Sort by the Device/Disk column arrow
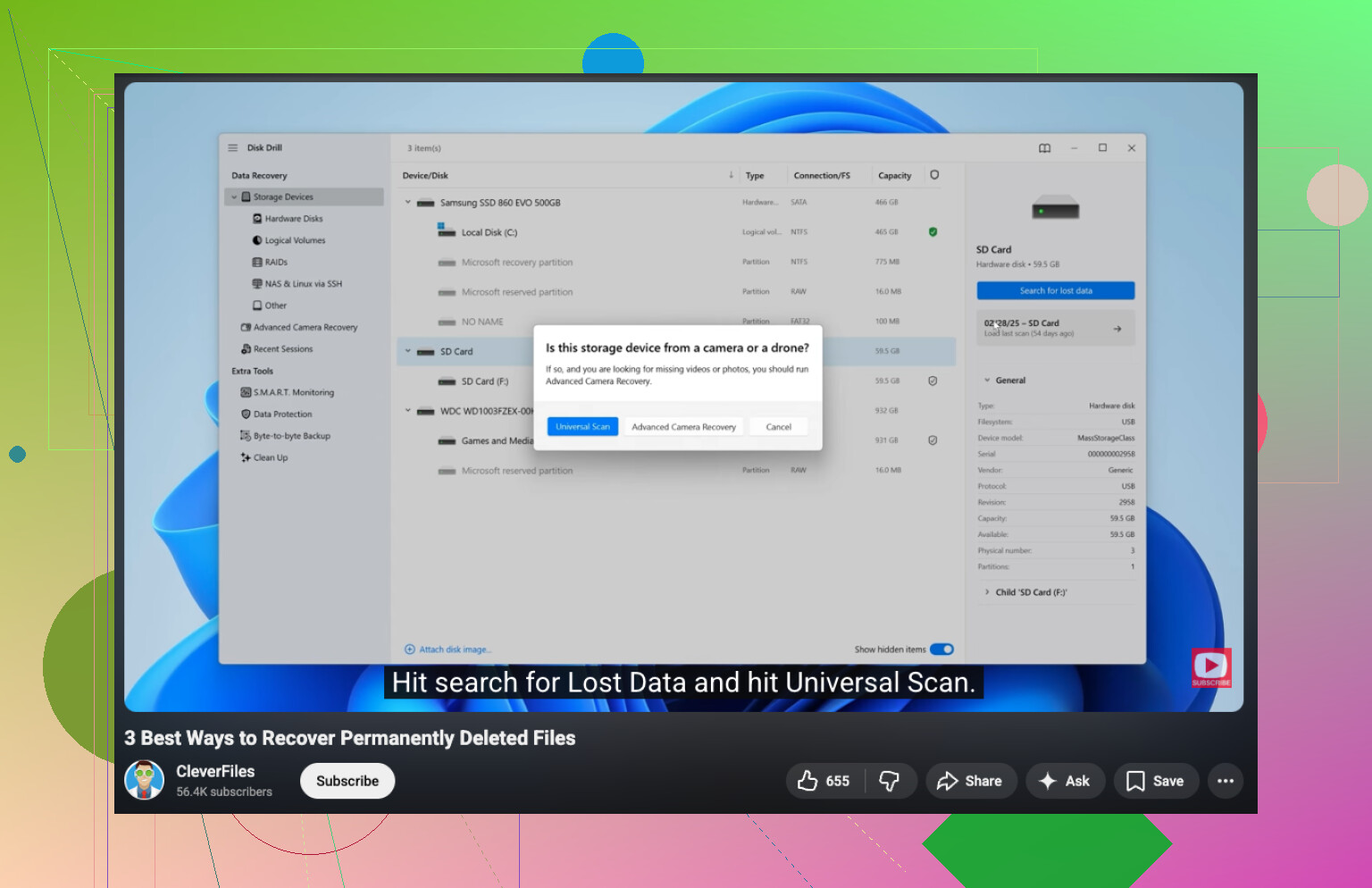1372x888 pixels. pyautogui.click(x=731, y=175)
